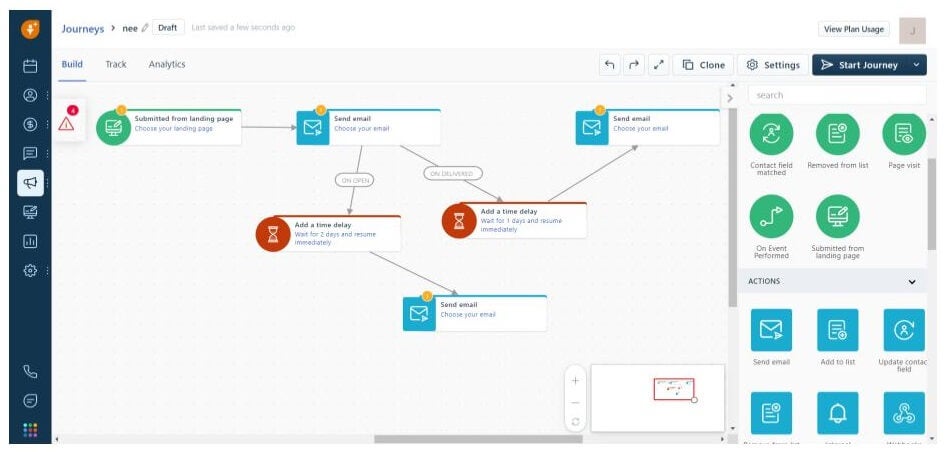Switch to the Track tab
946x452 pixels.
pyautogui.click(x=116, y=65)
